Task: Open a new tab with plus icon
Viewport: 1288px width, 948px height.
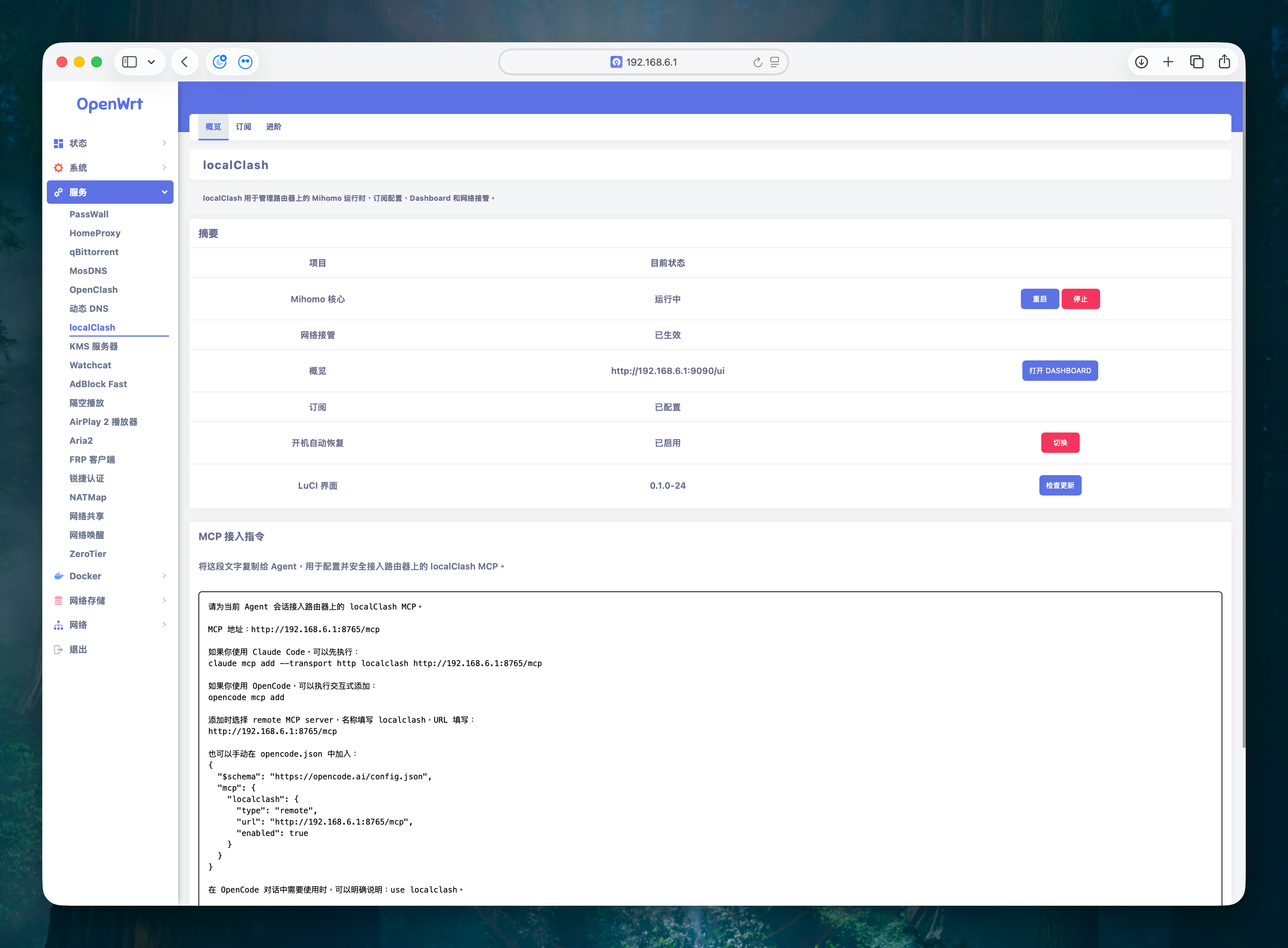Action: (x=1168, y=62)
